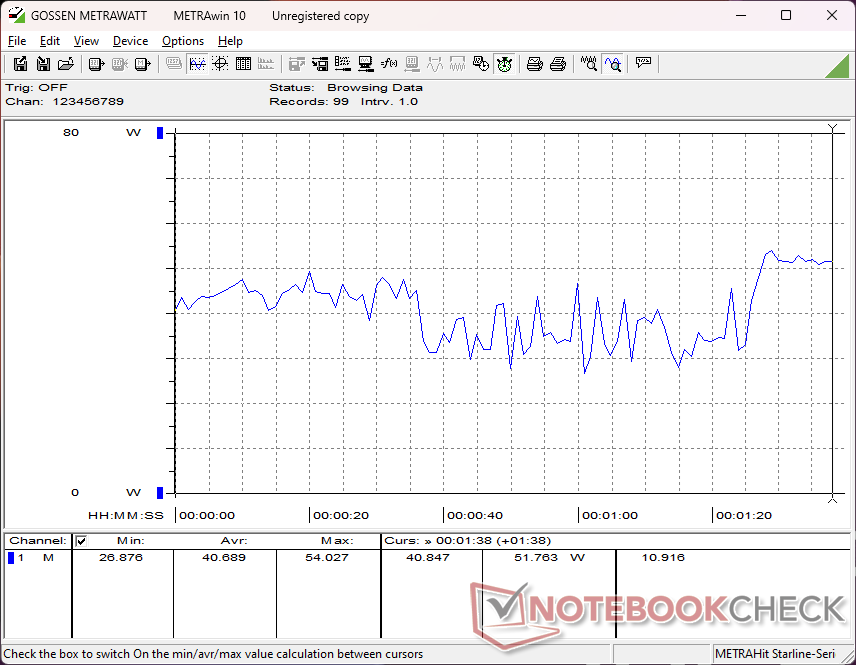
Task: Toggle the min/avr/max between cursors checkbox
Action: point(81,541)
